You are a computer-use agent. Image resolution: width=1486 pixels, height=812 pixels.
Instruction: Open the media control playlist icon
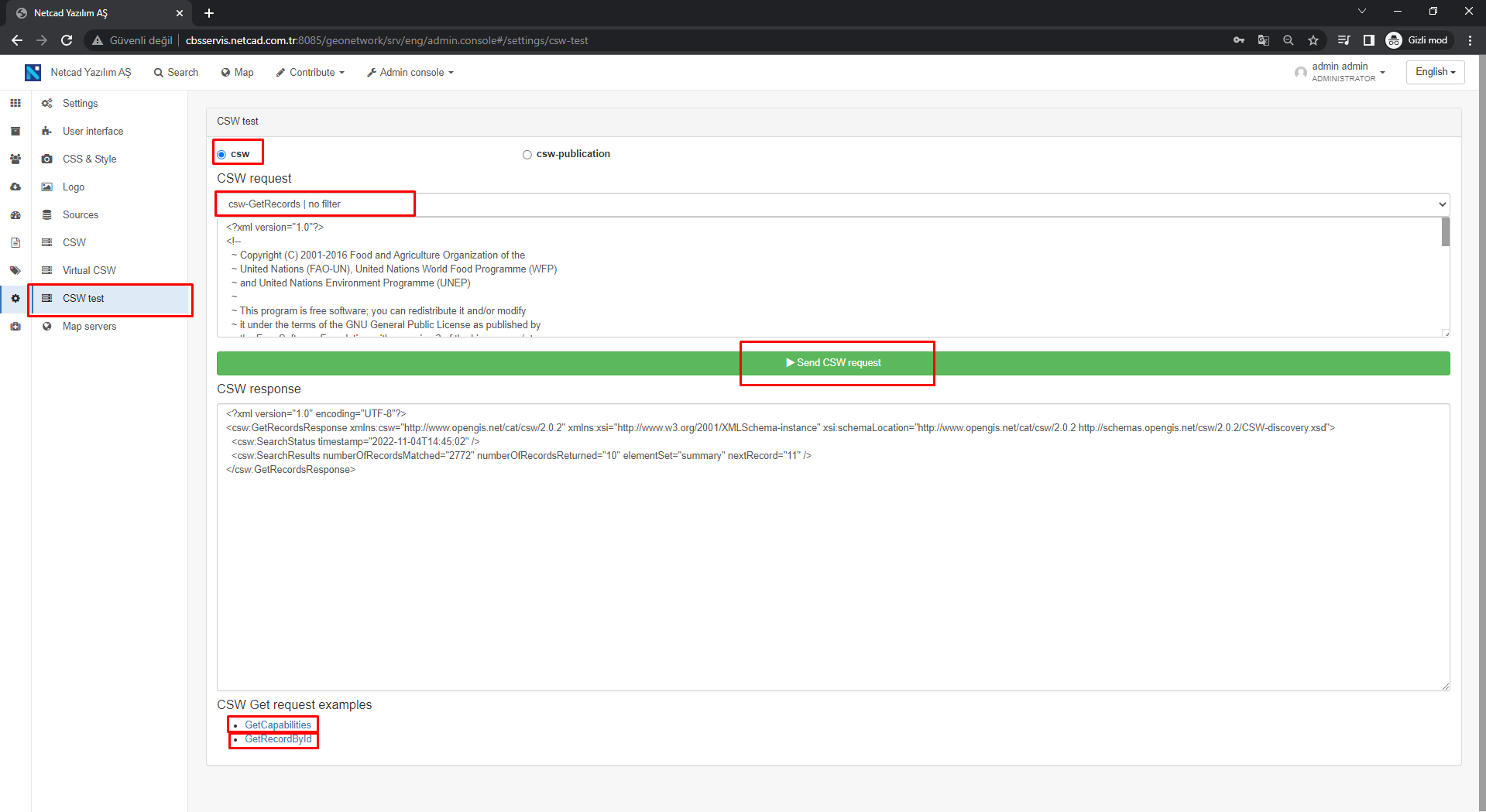(x=1344, y=40)
